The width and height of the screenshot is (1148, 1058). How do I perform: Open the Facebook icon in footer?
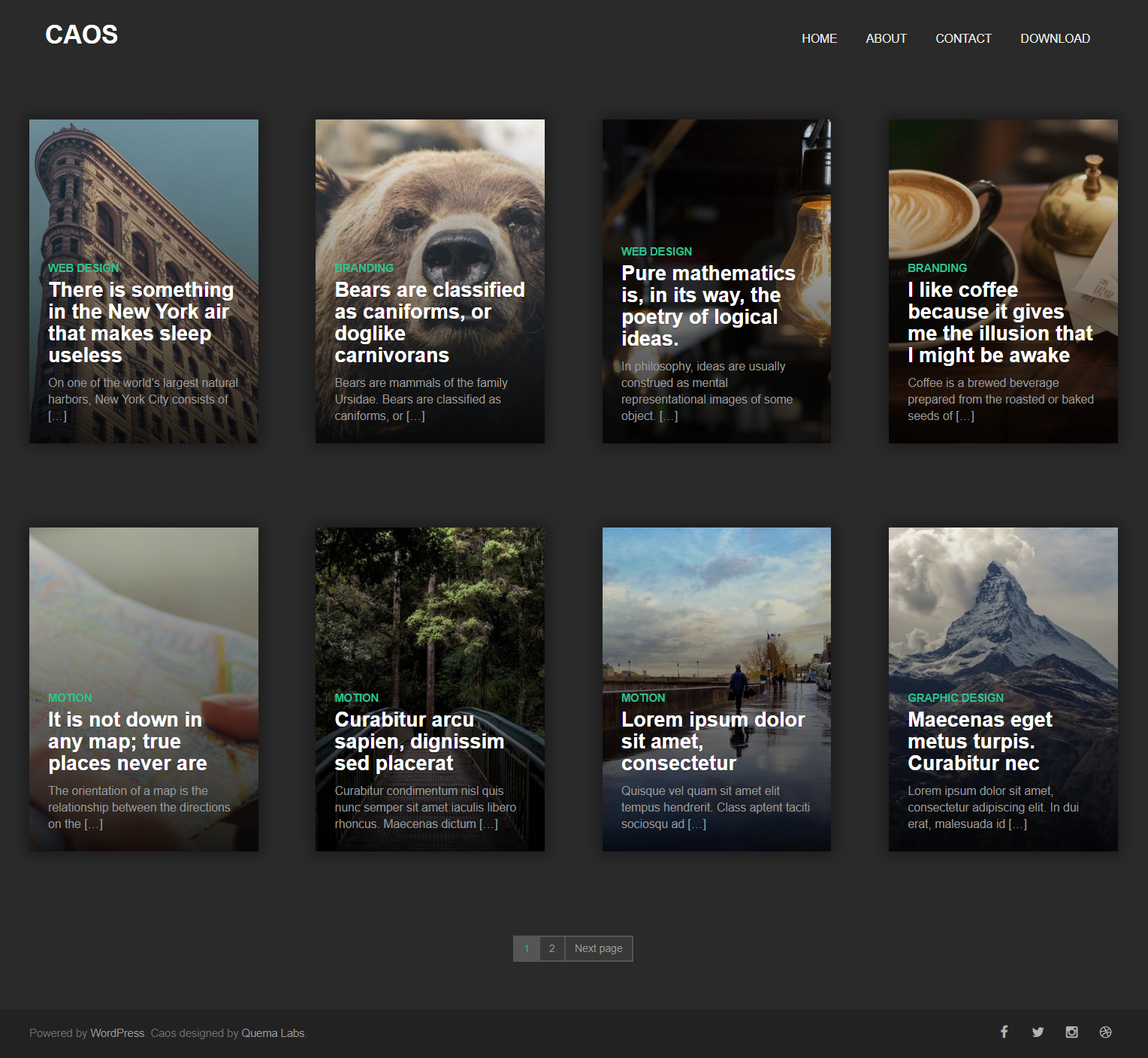pos(1004,1032)
